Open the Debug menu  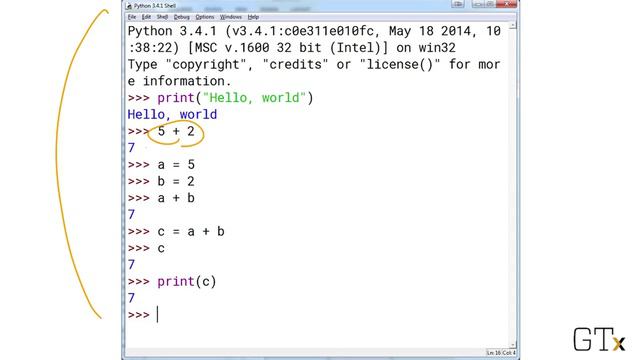click(x=181, y=17)
